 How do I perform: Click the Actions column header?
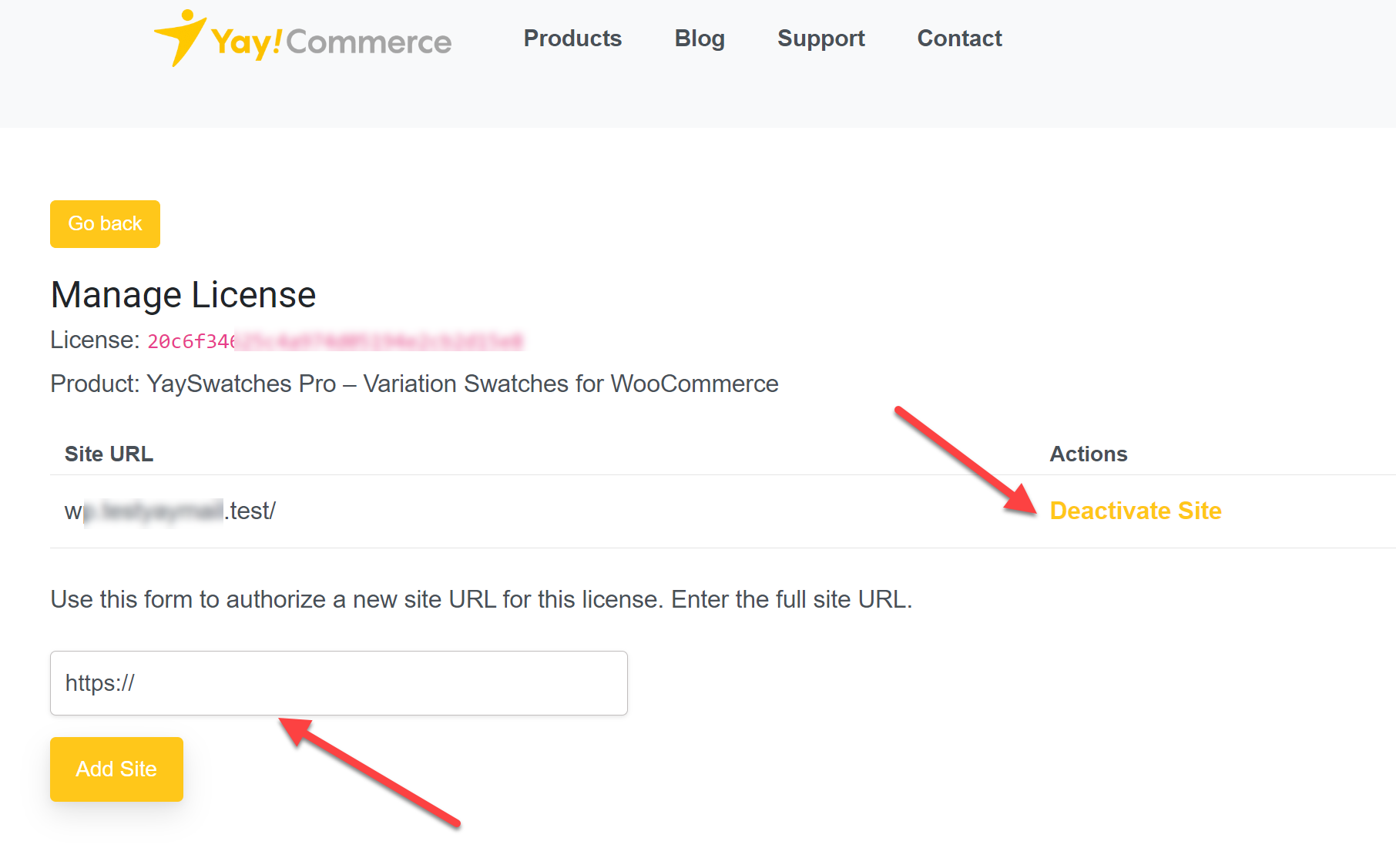coord(1088,454)
